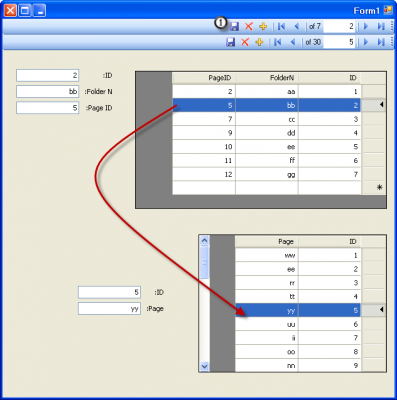Select the 'rr' cell in the Page grid
397x400 pixels.
coord(267,283)
